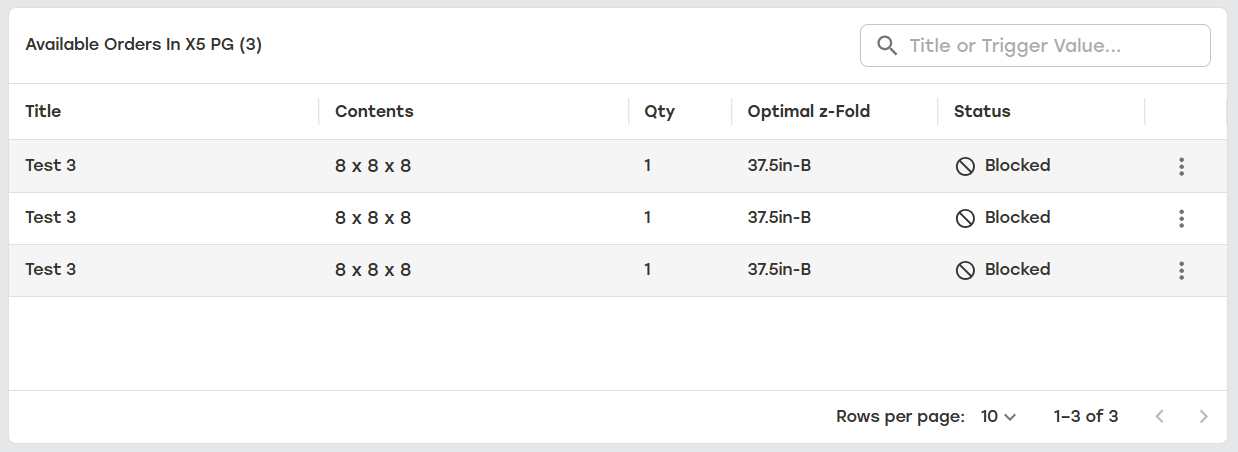Expand the Rows per page dropdown

[998, 416]
